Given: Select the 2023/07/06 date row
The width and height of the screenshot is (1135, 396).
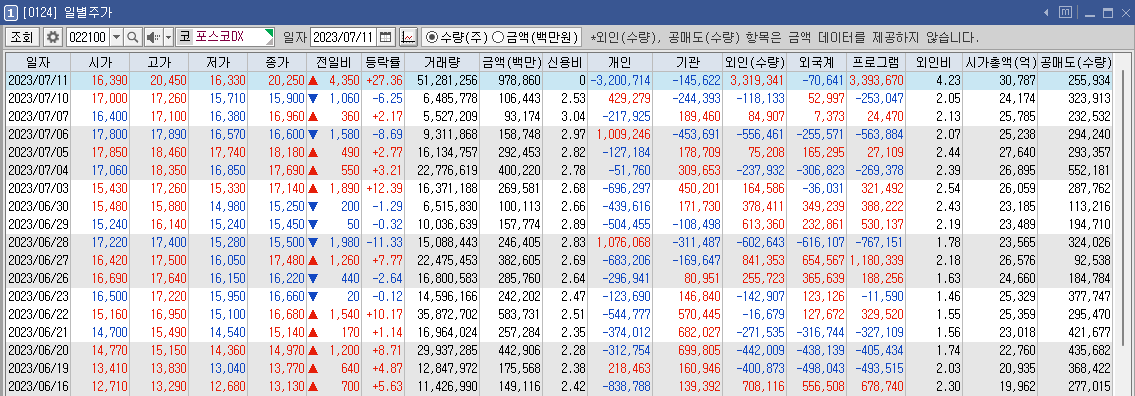Looking at the screenshot, I should 560,134.
